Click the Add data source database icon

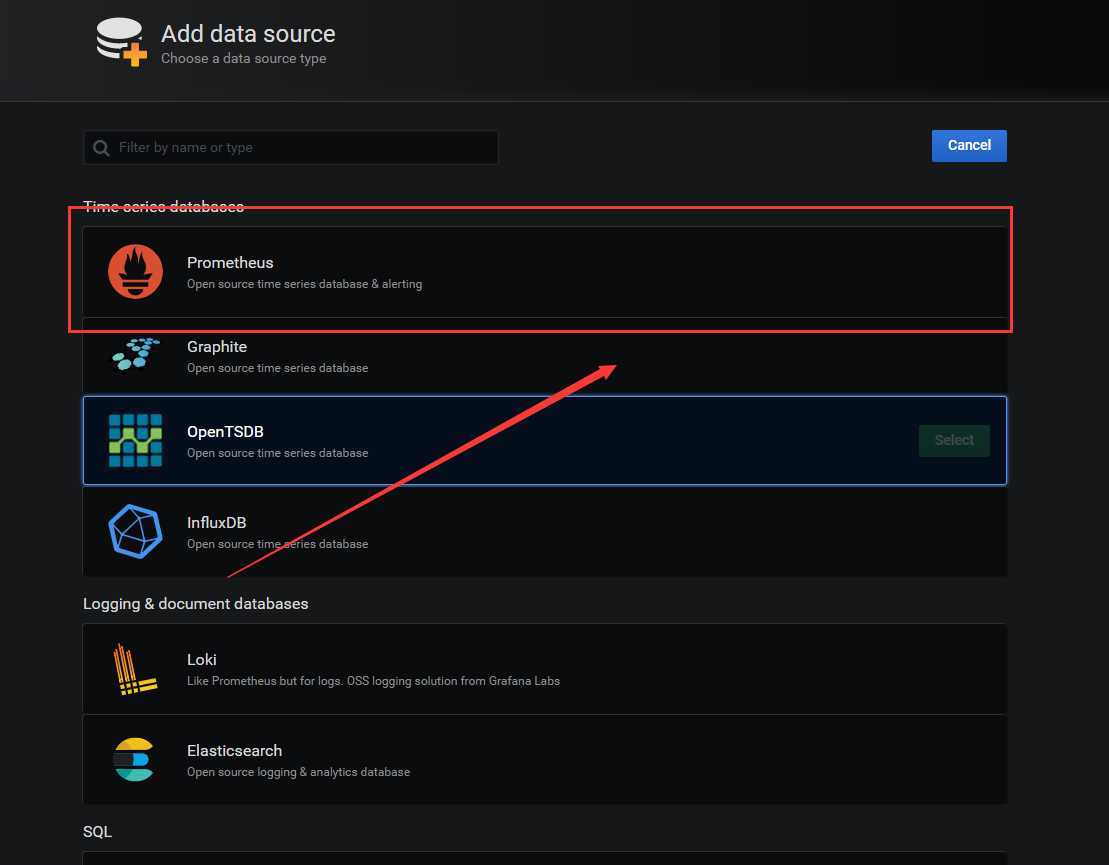coord(122,42)
